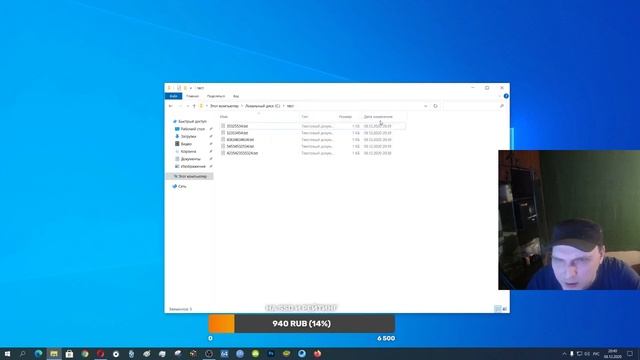Select the last .txt file in list
This screenshot has height=360, width=640.
click(242, 153)
